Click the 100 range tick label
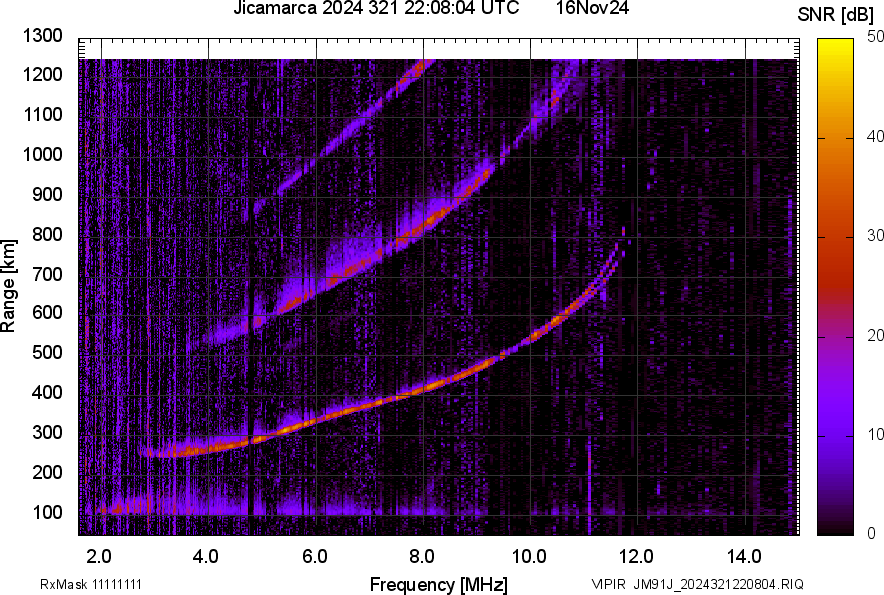The width and height of the screenshot is (884, 595). (47, 512)
